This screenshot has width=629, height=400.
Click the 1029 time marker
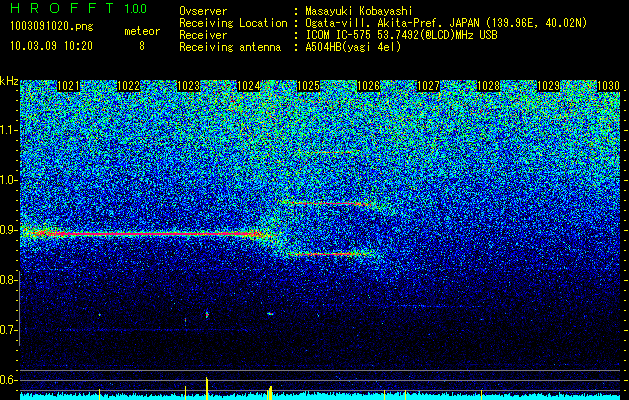click(x=548, y=86)
